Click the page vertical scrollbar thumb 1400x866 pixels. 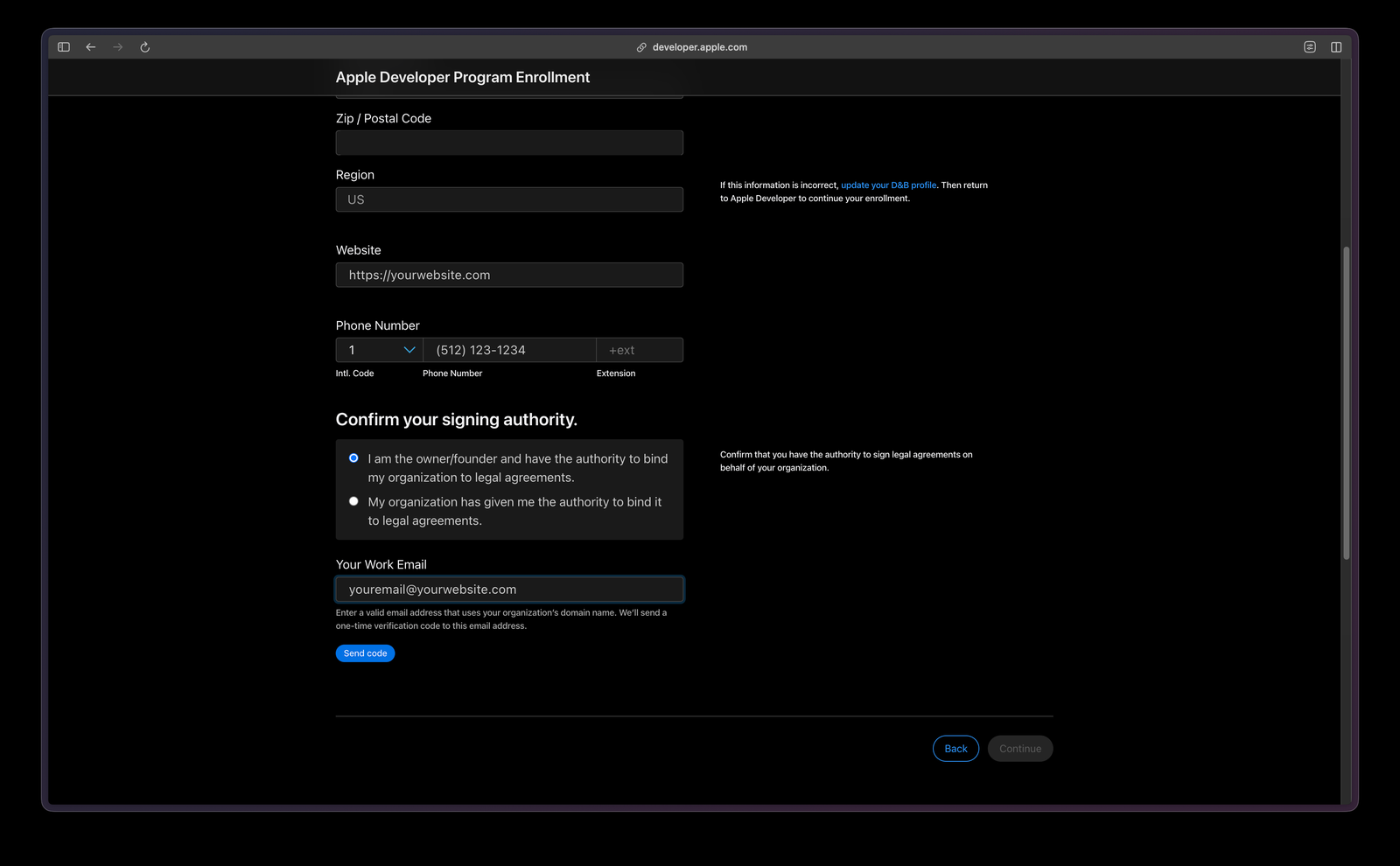(1346, 403)
